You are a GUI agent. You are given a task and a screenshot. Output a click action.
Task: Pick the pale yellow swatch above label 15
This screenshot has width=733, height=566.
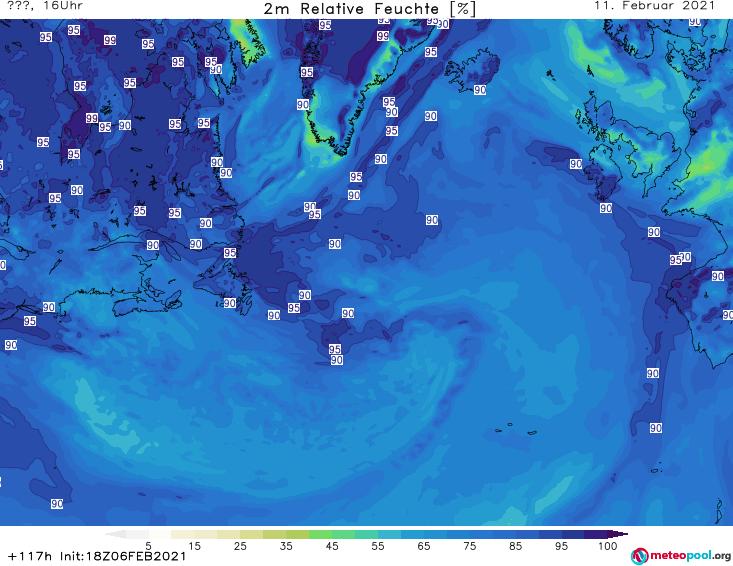[183, 534]
